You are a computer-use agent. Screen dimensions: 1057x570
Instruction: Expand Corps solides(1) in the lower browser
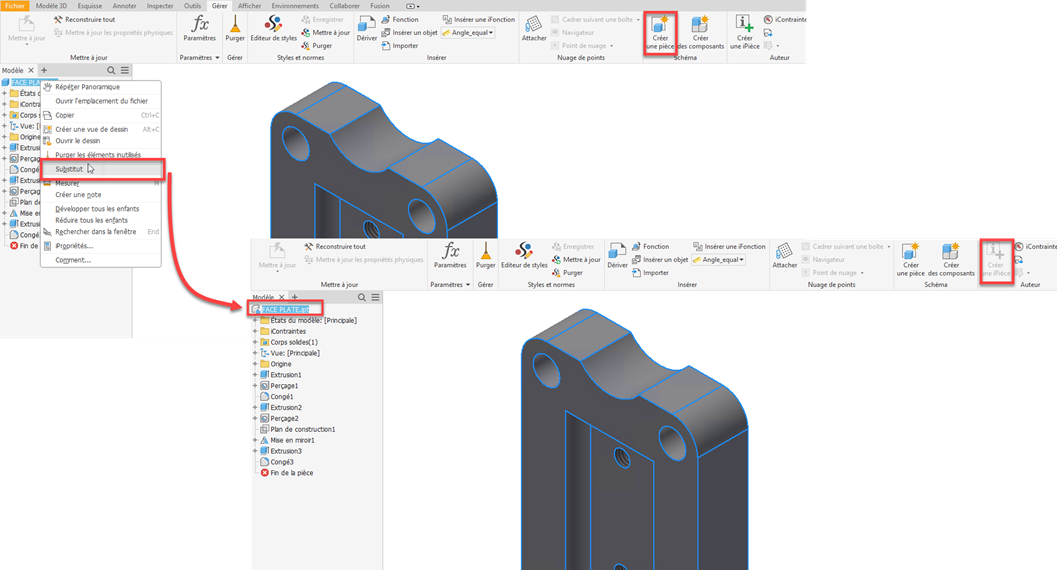tap(255, 342)
